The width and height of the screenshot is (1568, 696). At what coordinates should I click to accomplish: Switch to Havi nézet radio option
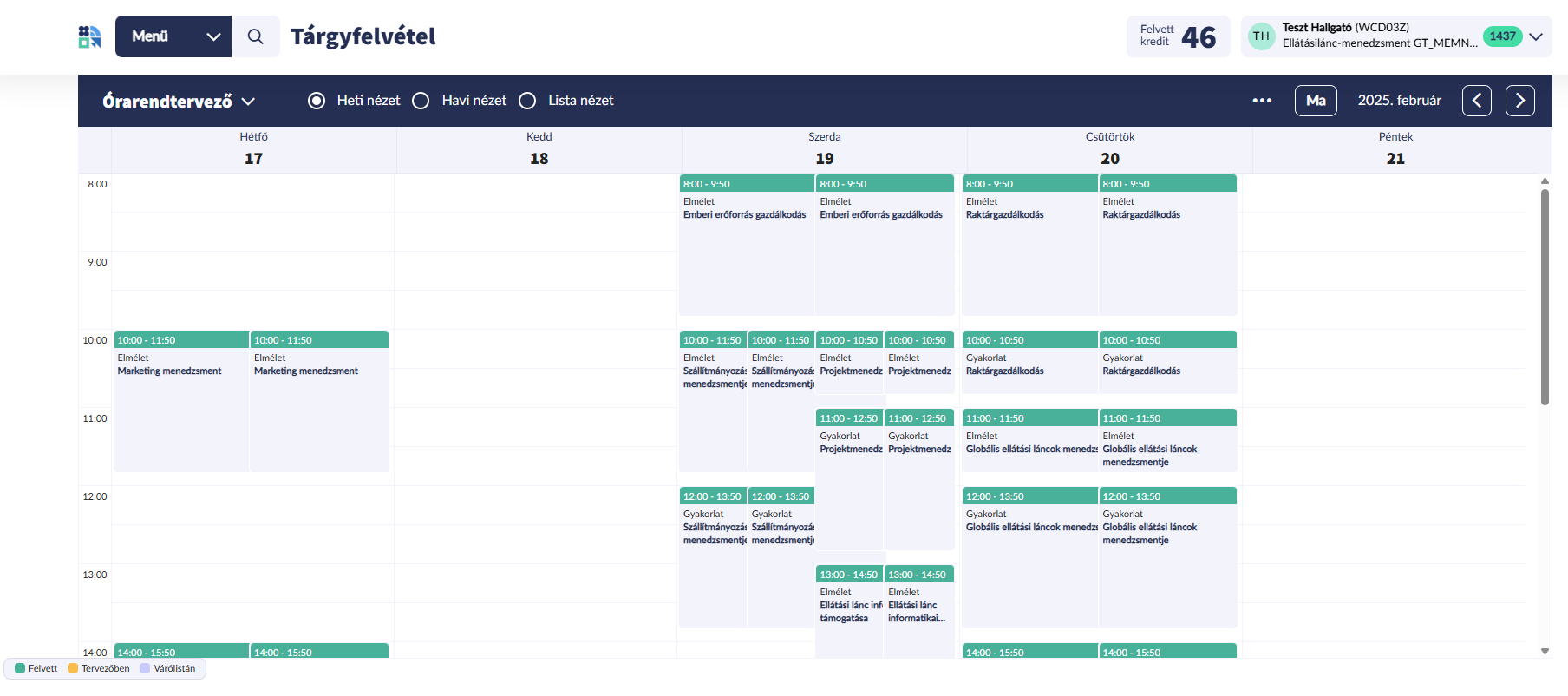pos(421,101)
